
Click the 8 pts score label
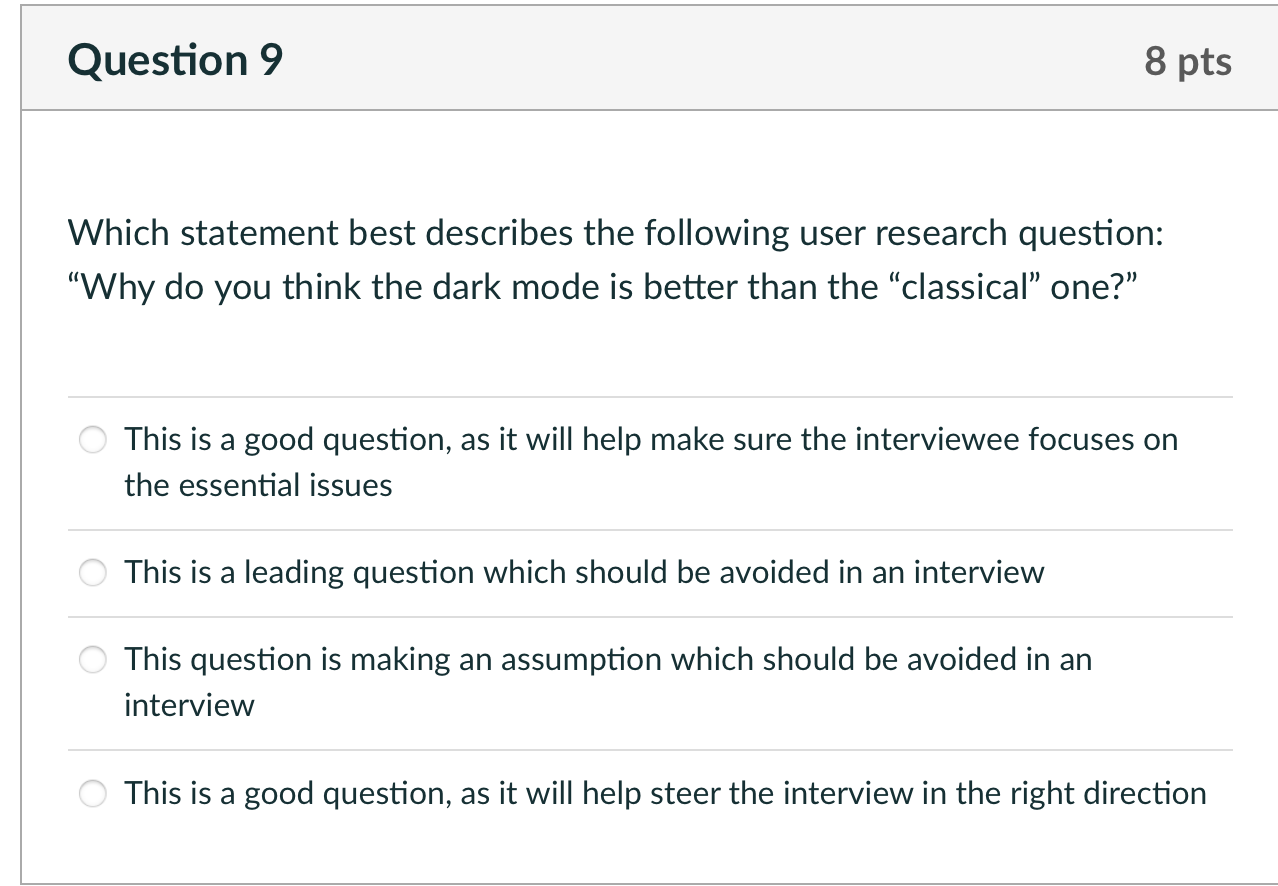click(x=1188, y=62)
